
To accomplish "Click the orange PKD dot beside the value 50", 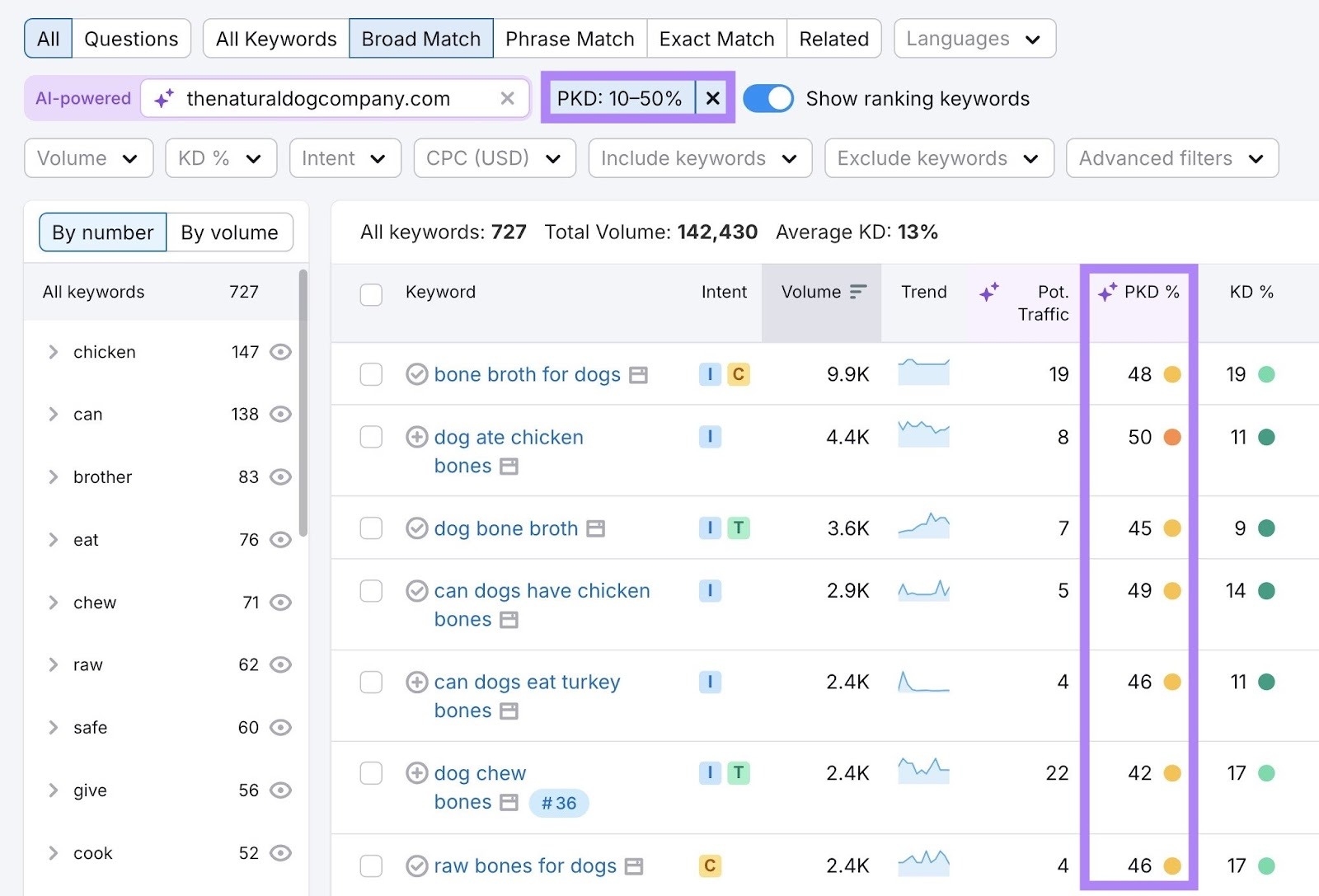I will coord(1172,438).
